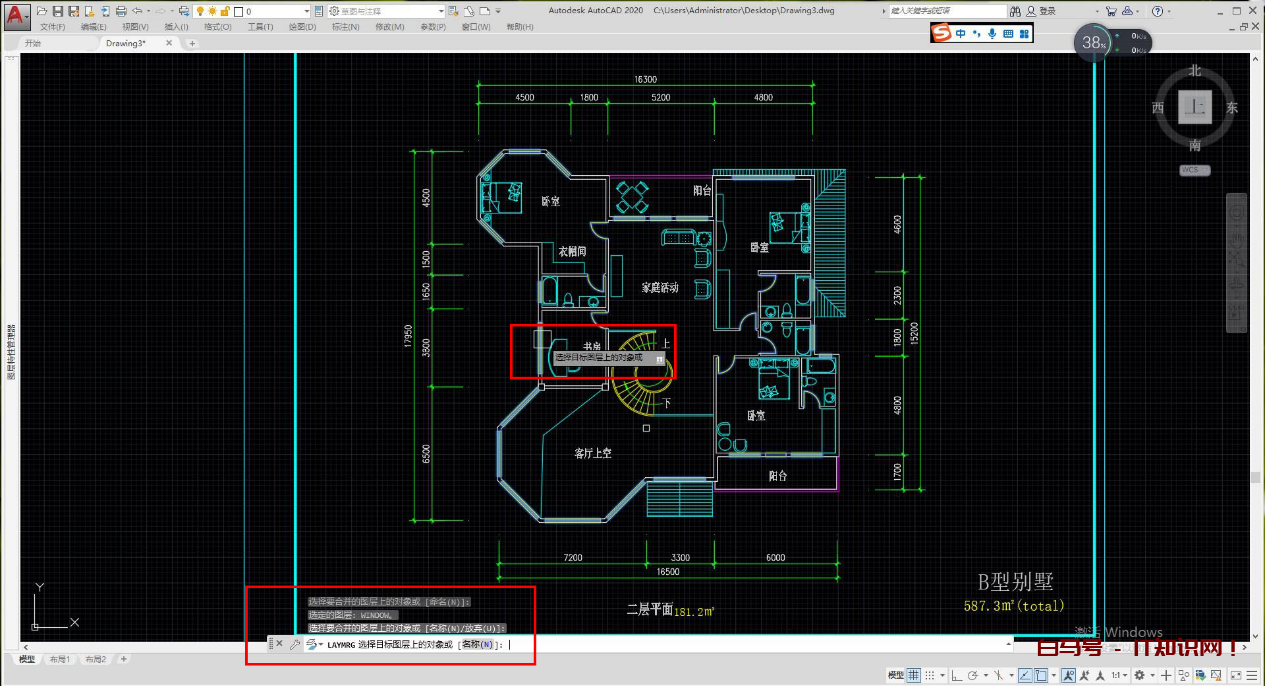The image size is (1265, 686).
Task: Click the clean screen icon in the status bar
Action: click(1234, 675)
